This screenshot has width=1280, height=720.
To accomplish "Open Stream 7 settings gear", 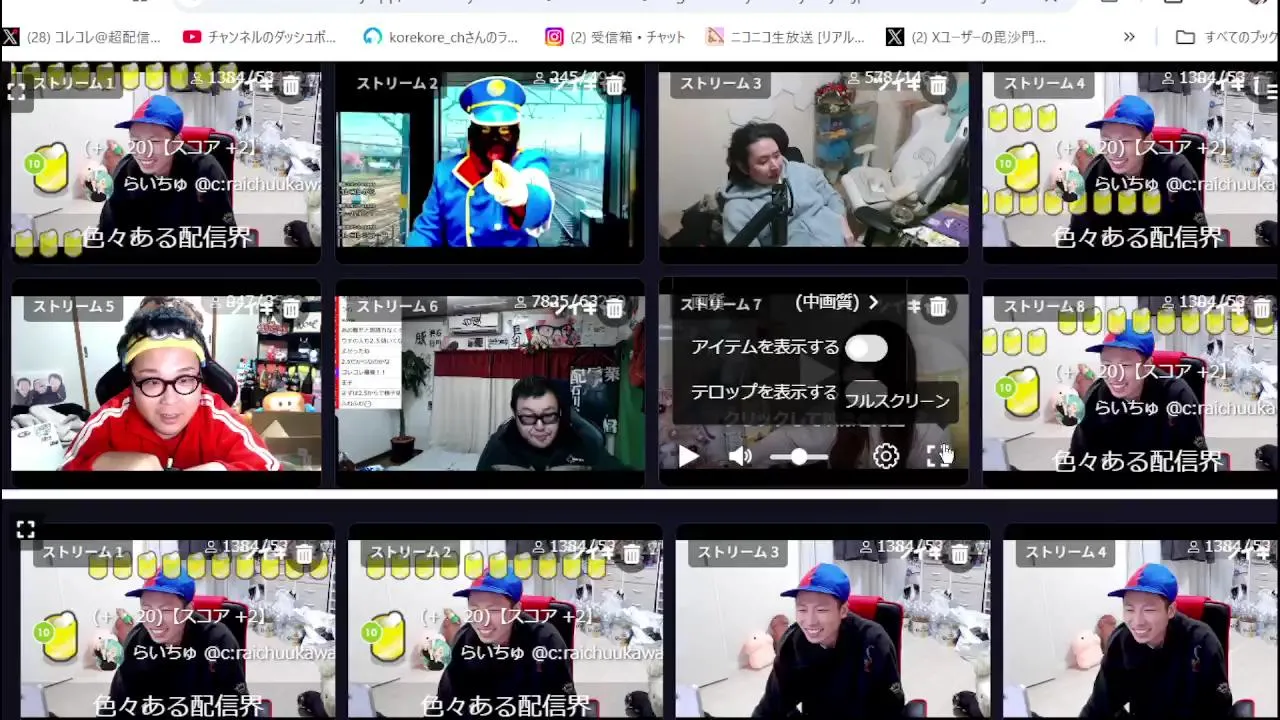I will pyautogui.click(x=886, y=457).
